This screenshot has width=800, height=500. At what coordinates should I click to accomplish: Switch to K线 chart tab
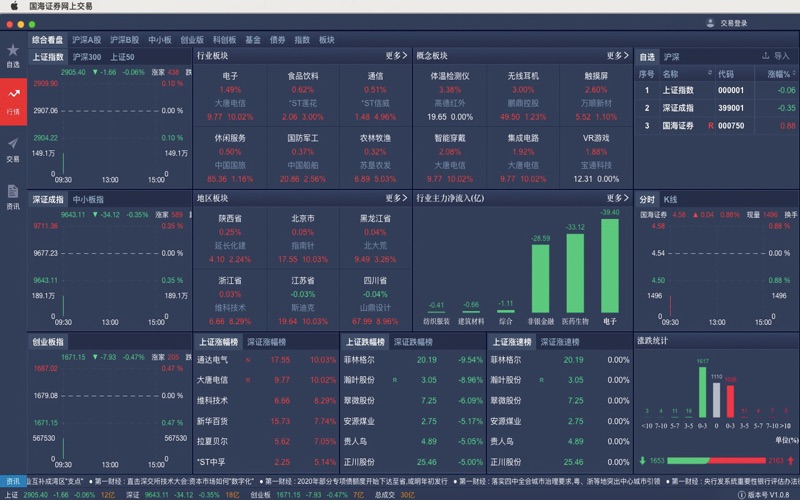coord(670,199)
